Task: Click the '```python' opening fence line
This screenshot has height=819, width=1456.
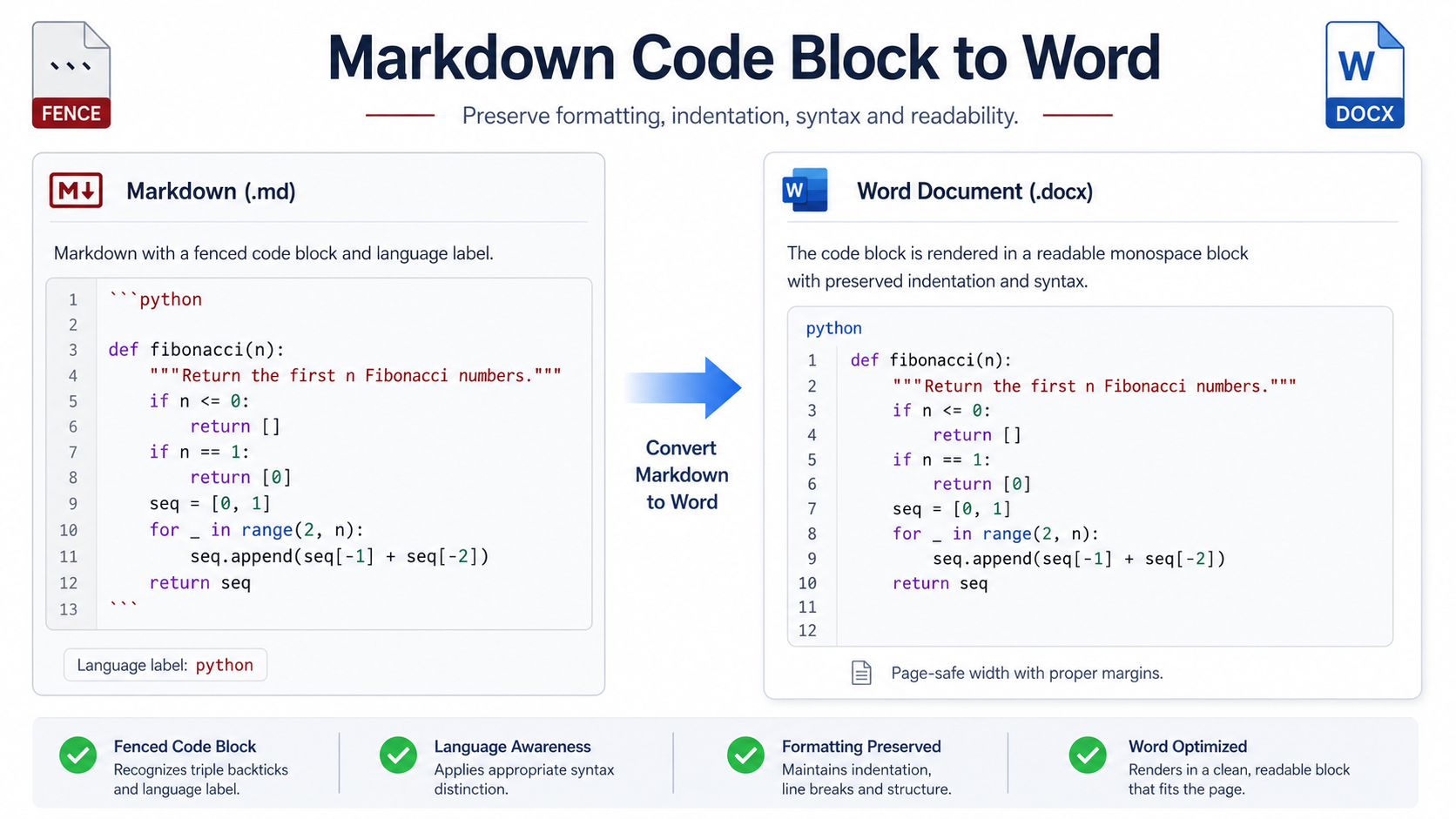Action: tap(156, 299)
